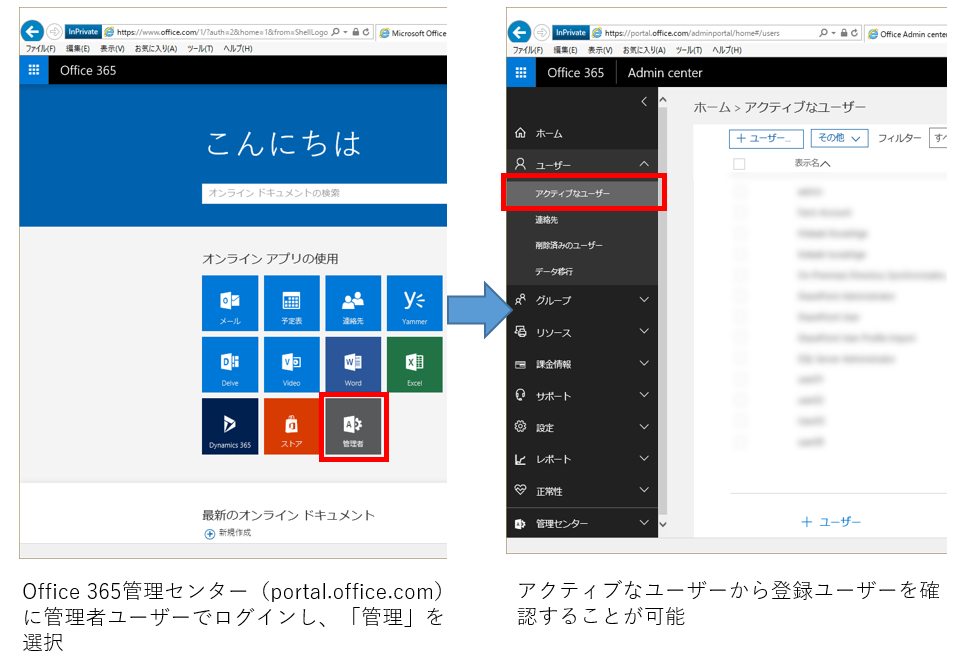
Task: Open app launcher in Admin center window
Action: click(521, 72)
